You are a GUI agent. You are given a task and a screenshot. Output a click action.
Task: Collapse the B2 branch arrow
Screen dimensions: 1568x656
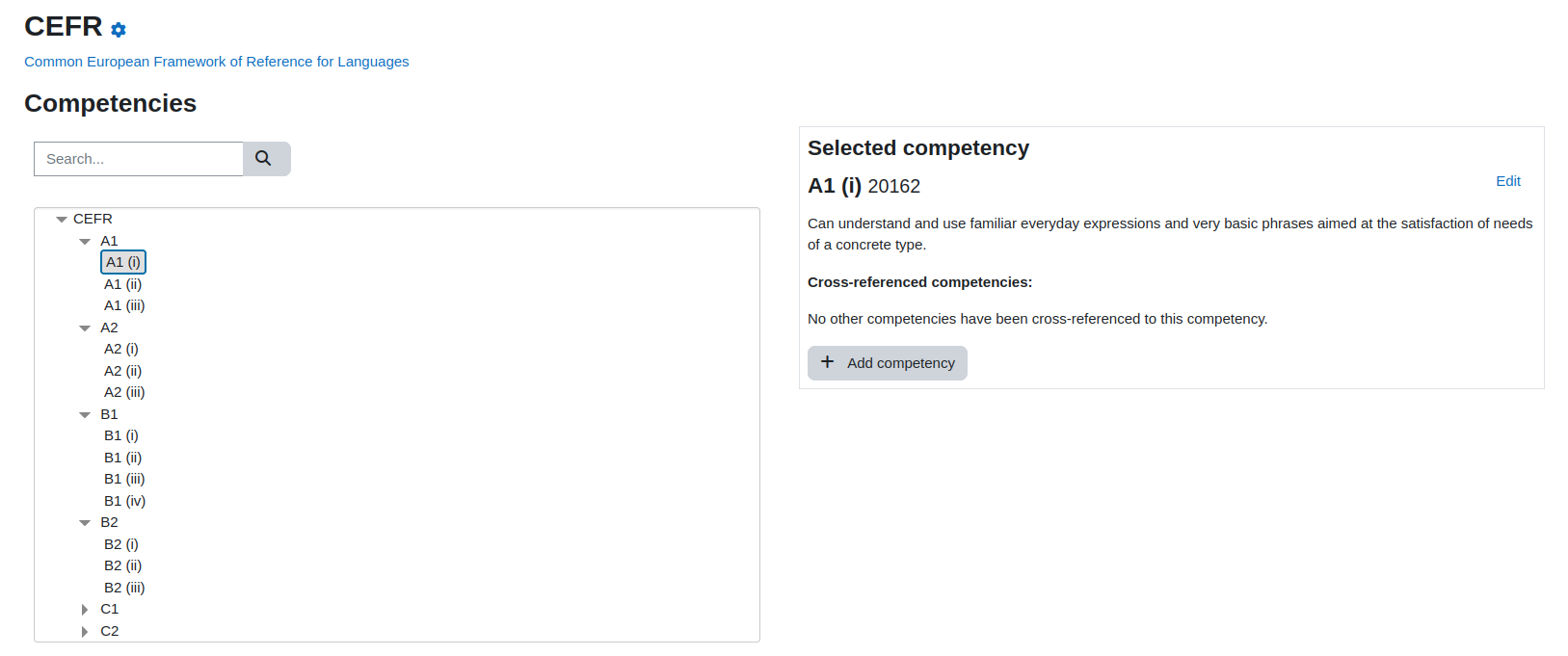85,523
